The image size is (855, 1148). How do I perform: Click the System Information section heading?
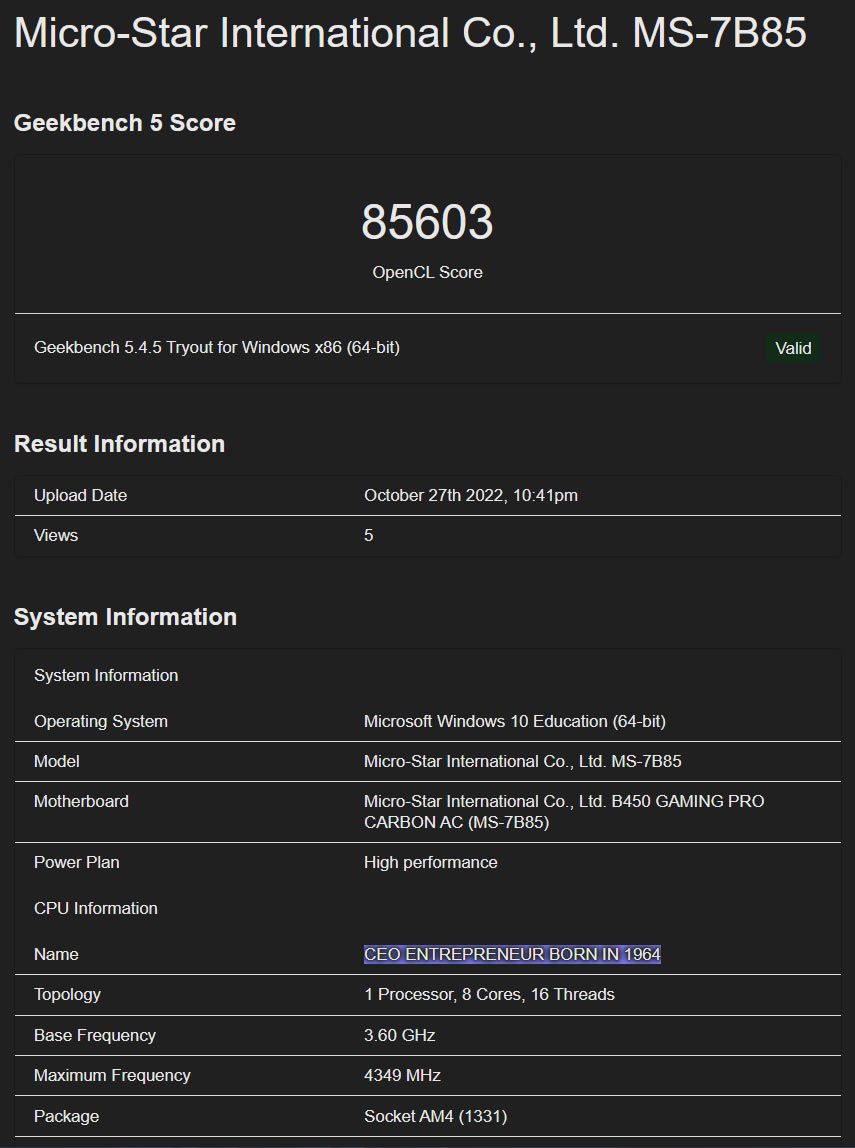125,617
